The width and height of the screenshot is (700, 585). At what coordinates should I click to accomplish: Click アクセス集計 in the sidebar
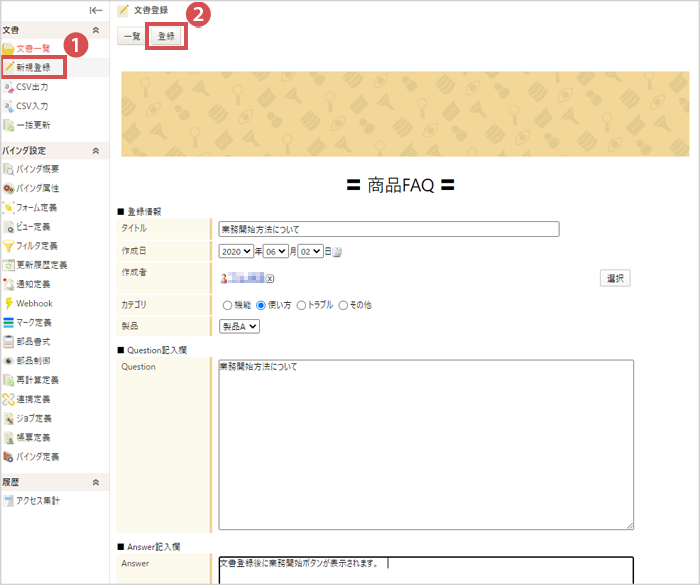tap(38, 501)
